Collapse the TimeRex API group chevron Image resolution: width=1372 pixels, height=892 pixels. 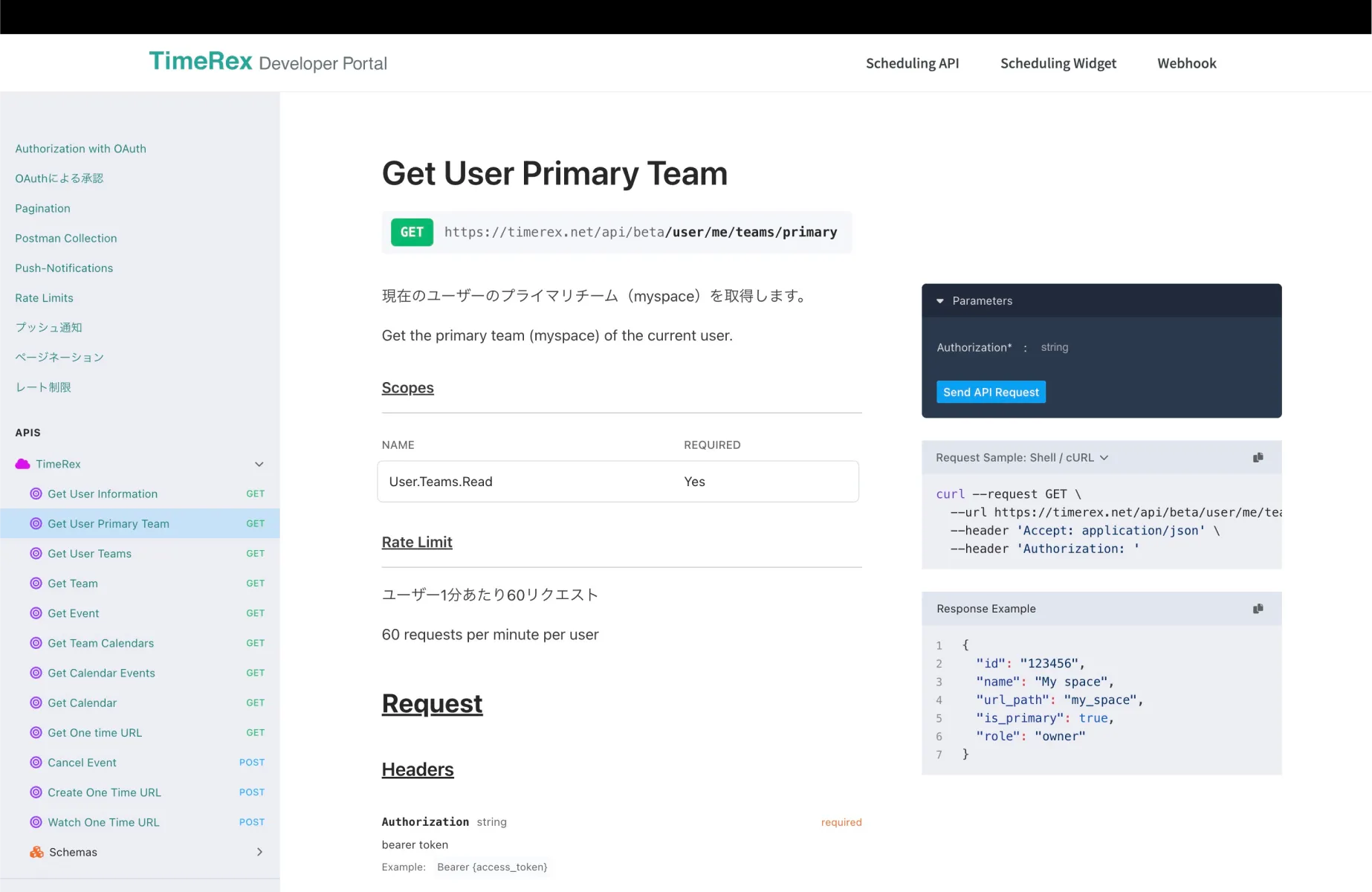tap(259, 464)
